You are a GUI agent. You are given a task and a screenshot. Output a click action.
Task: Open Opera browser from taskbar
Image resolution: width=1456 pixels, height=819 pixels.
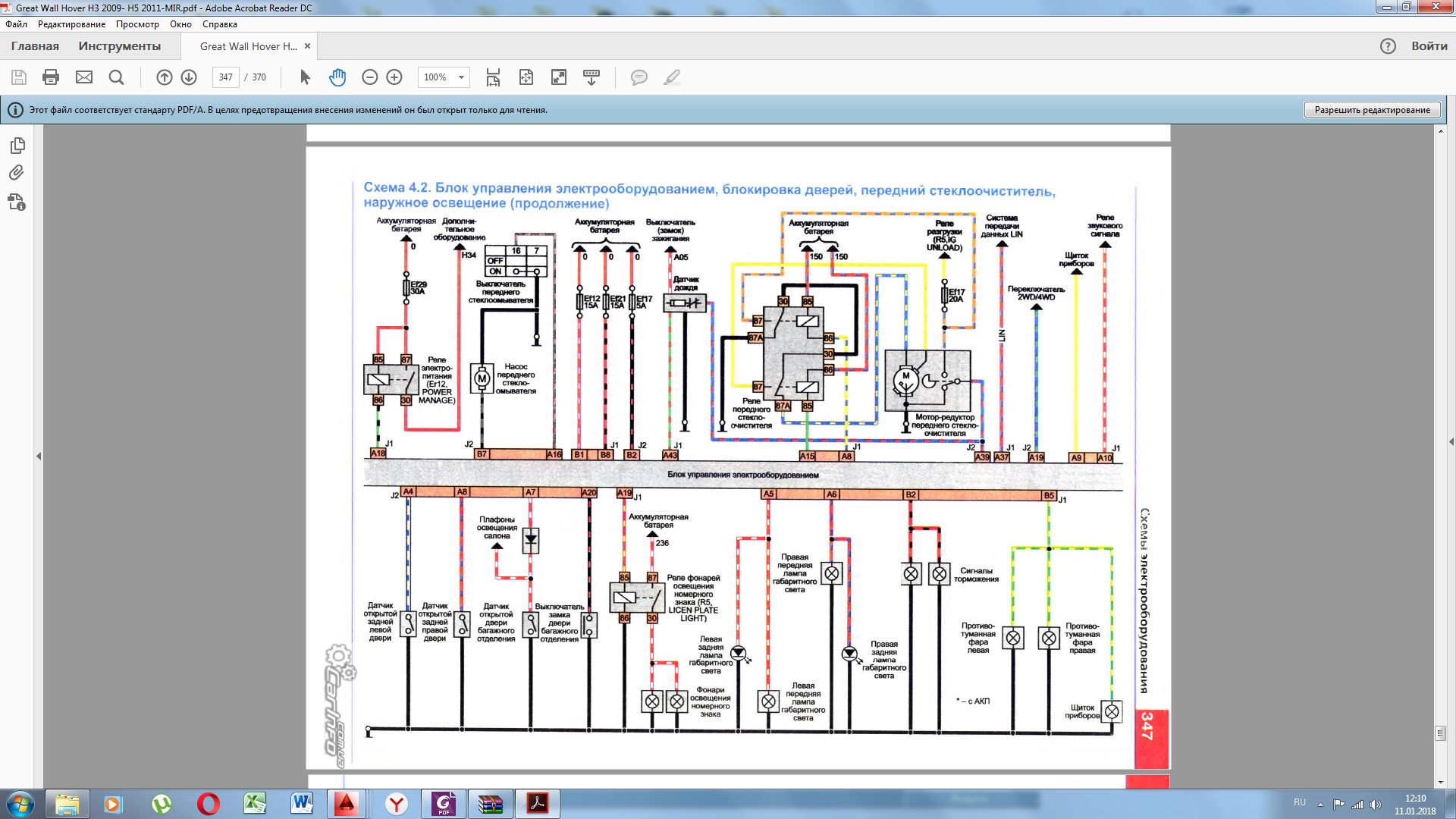(208, 804)
